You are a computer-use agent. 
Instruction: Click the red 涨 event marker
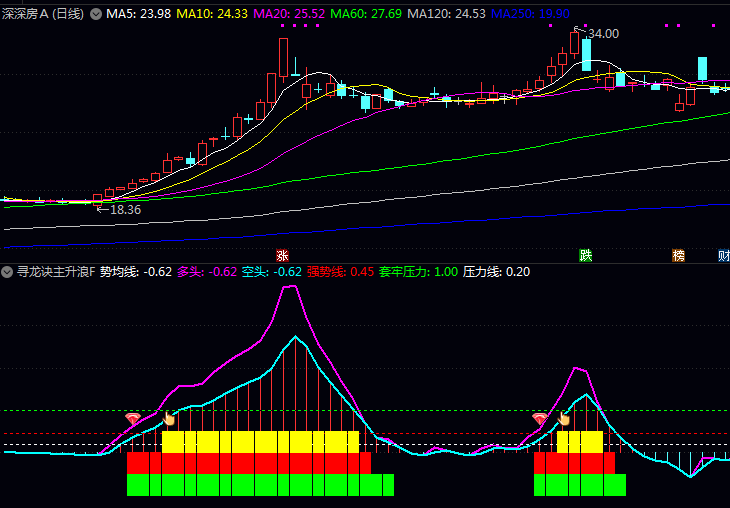pyautogui.click(x=282, y=256)
